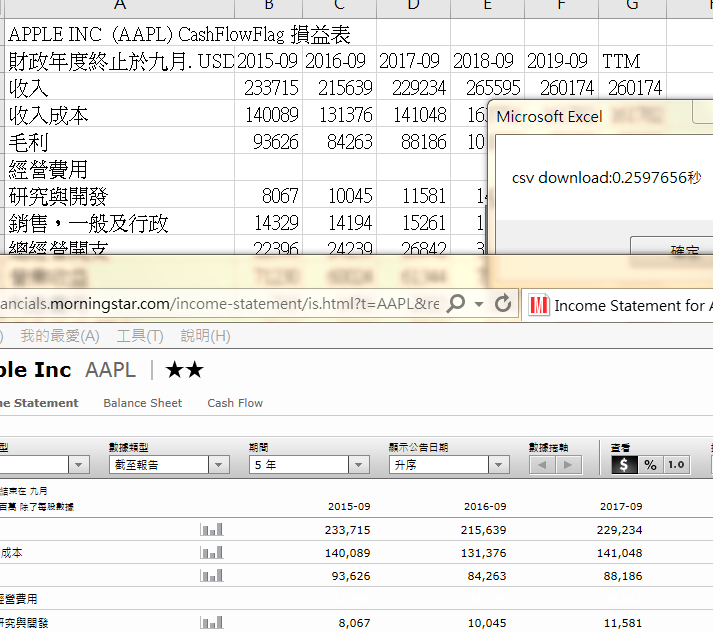The height and width of the screenshot is (632, 713).
Task: Select Excel cell with value 265595
Action: [487, 87]
